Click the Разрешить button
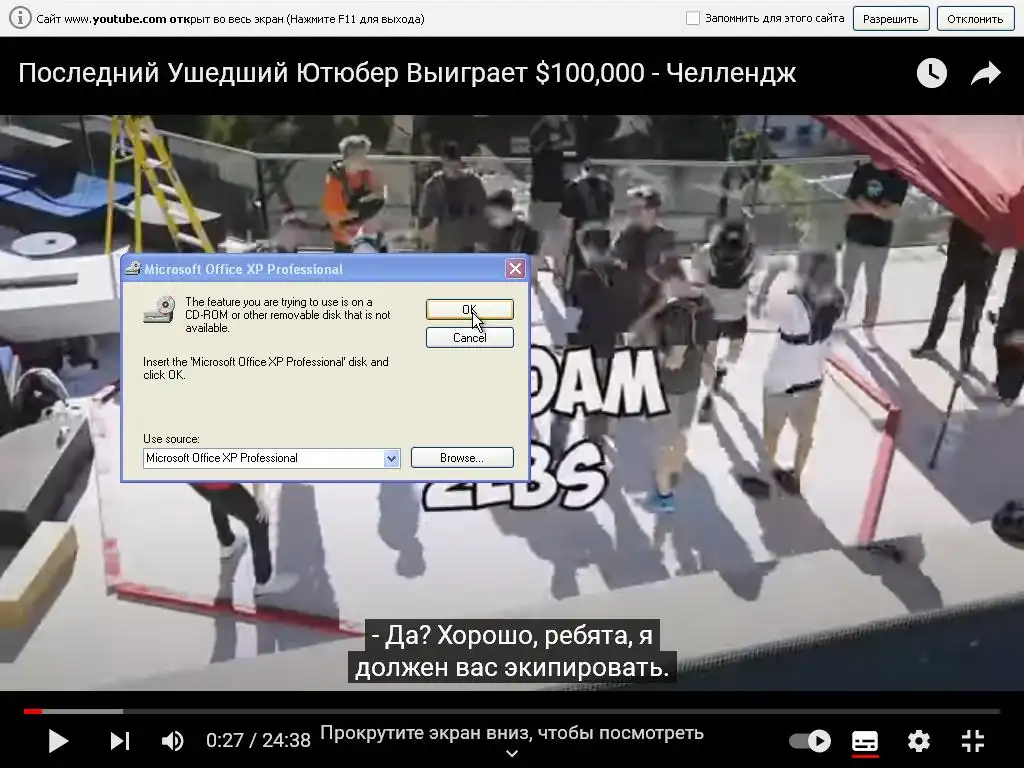The height and width of the screenshot is (768, 1024). 891,19
